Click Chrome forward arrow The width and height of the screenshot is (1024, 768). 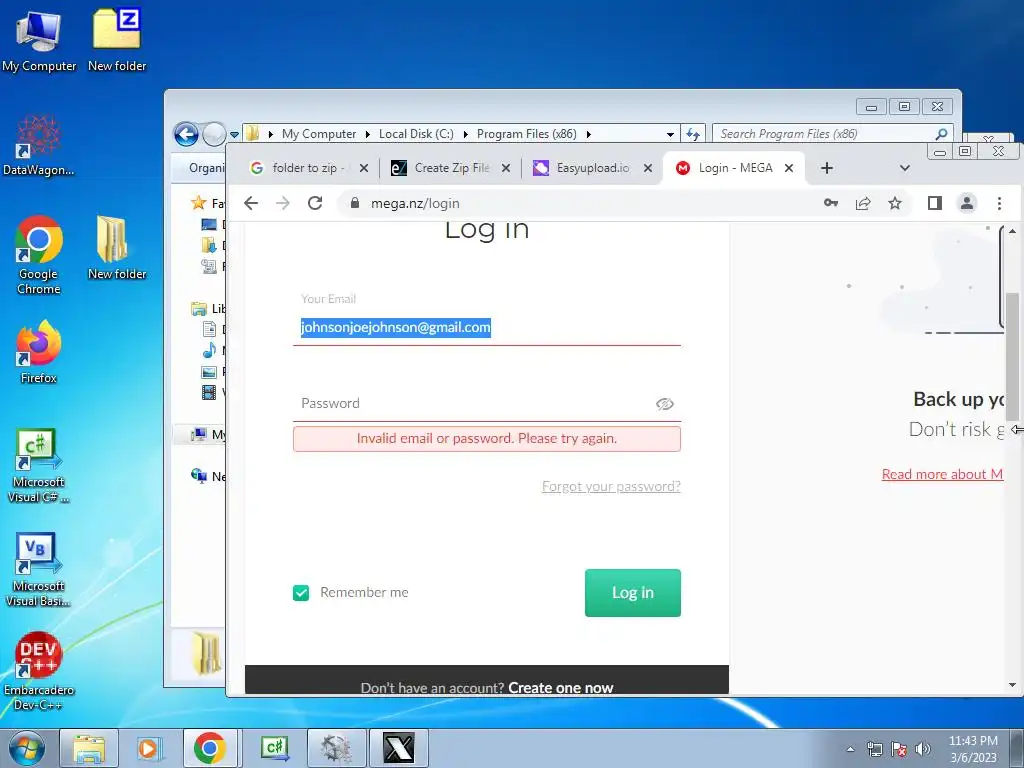point(283,203)
